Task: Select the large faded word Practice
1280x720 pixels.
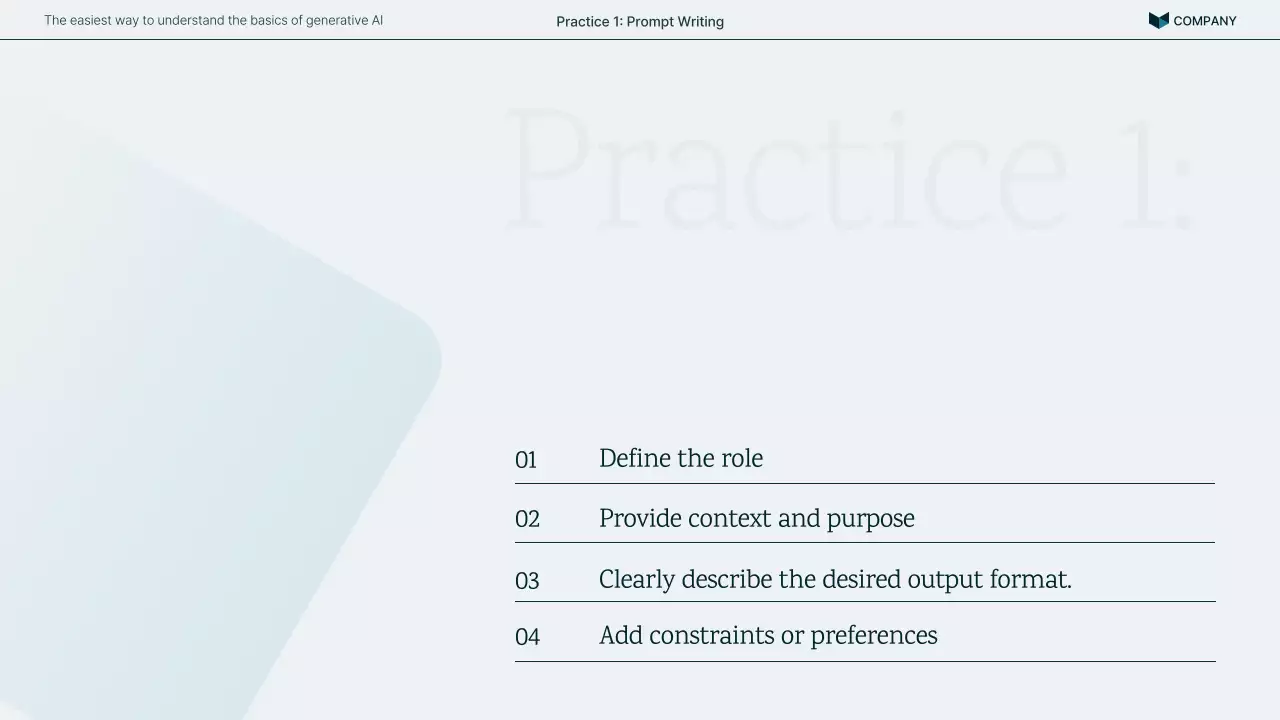Action: tap(787, 170)
